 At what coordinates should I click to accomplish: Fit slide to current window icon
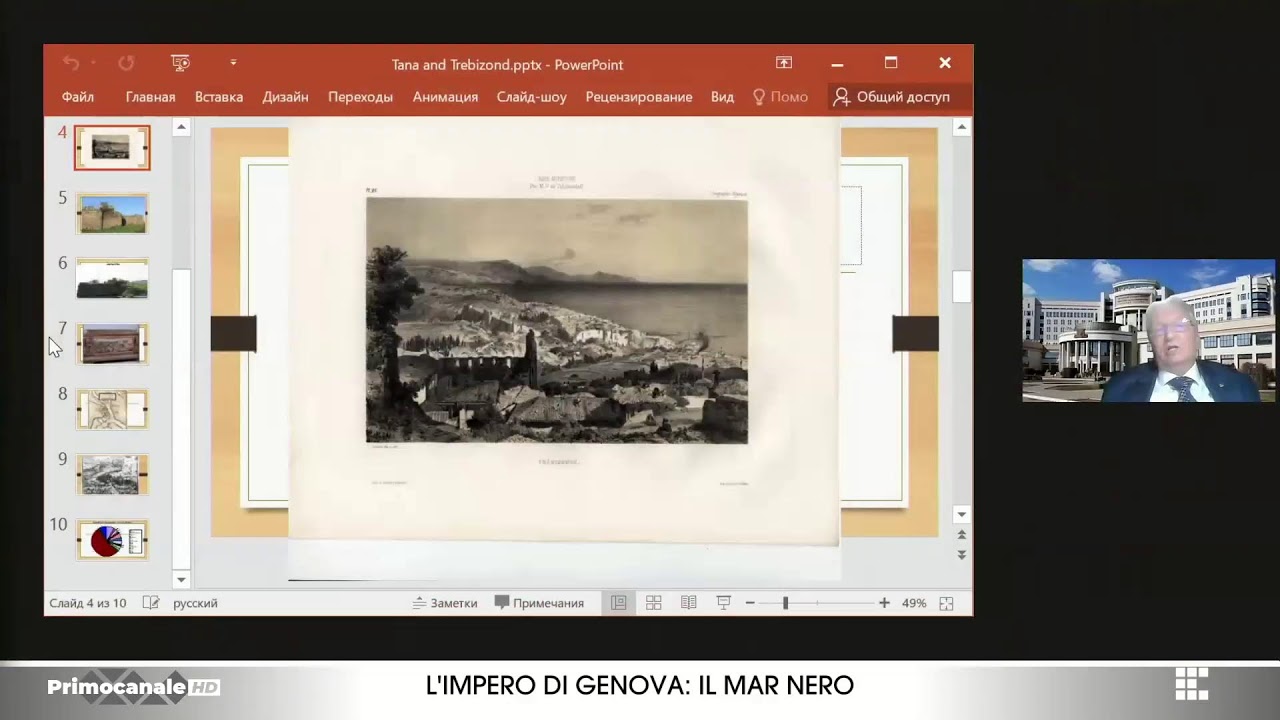[947, 603]
